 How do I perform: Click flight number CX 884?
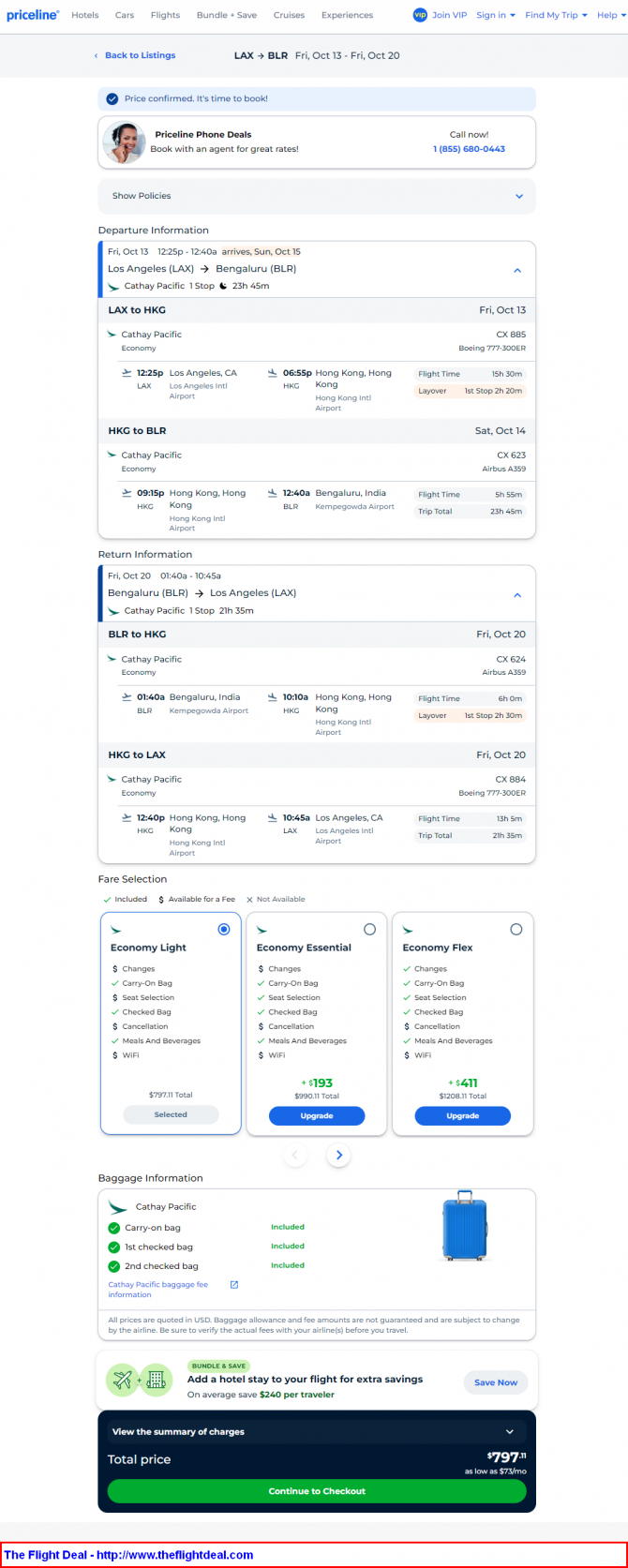tap(511, 780)
